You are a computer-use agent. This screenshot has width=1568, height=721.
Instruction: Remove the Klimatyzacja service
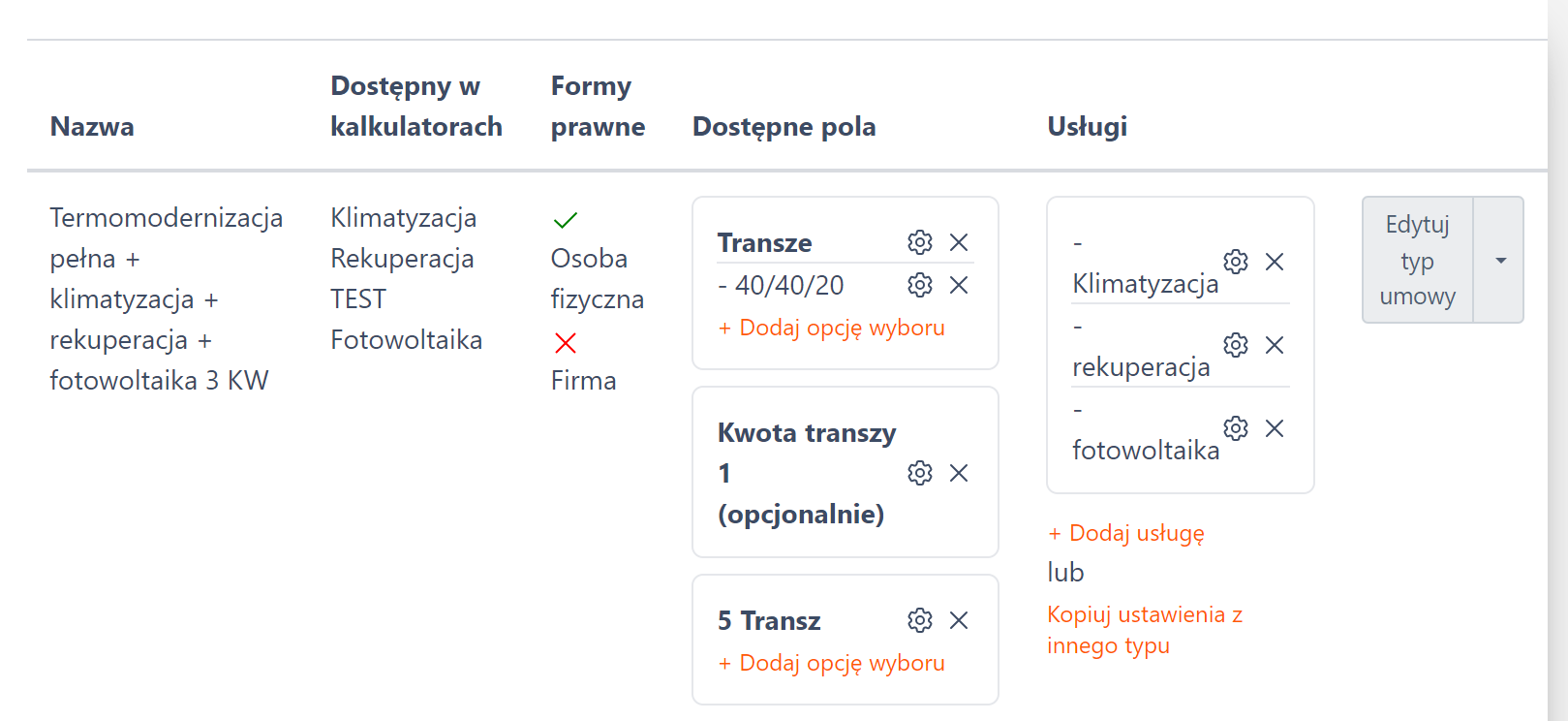click(1275, 262)
